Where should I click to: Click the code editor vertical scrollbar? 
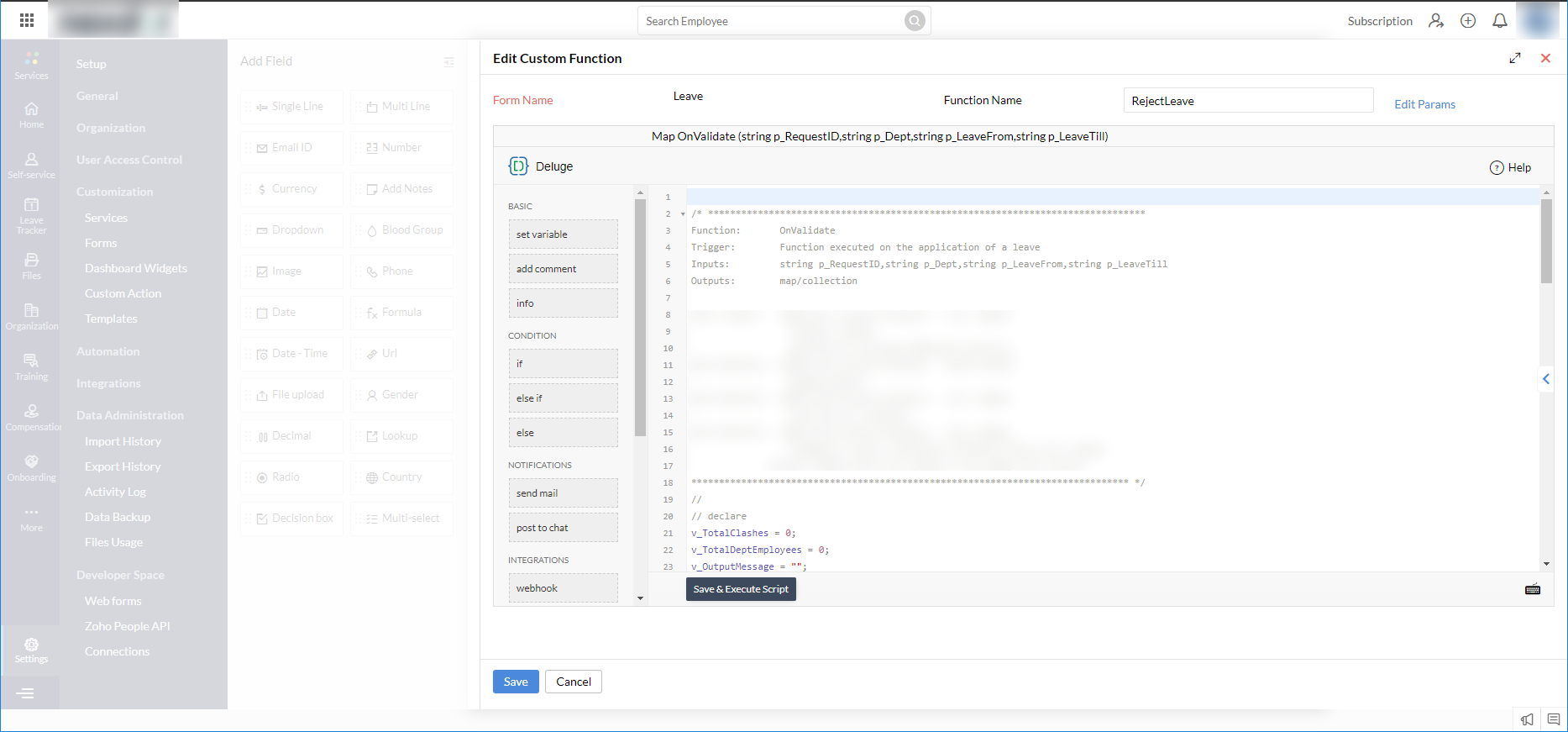coord(1545,242)
